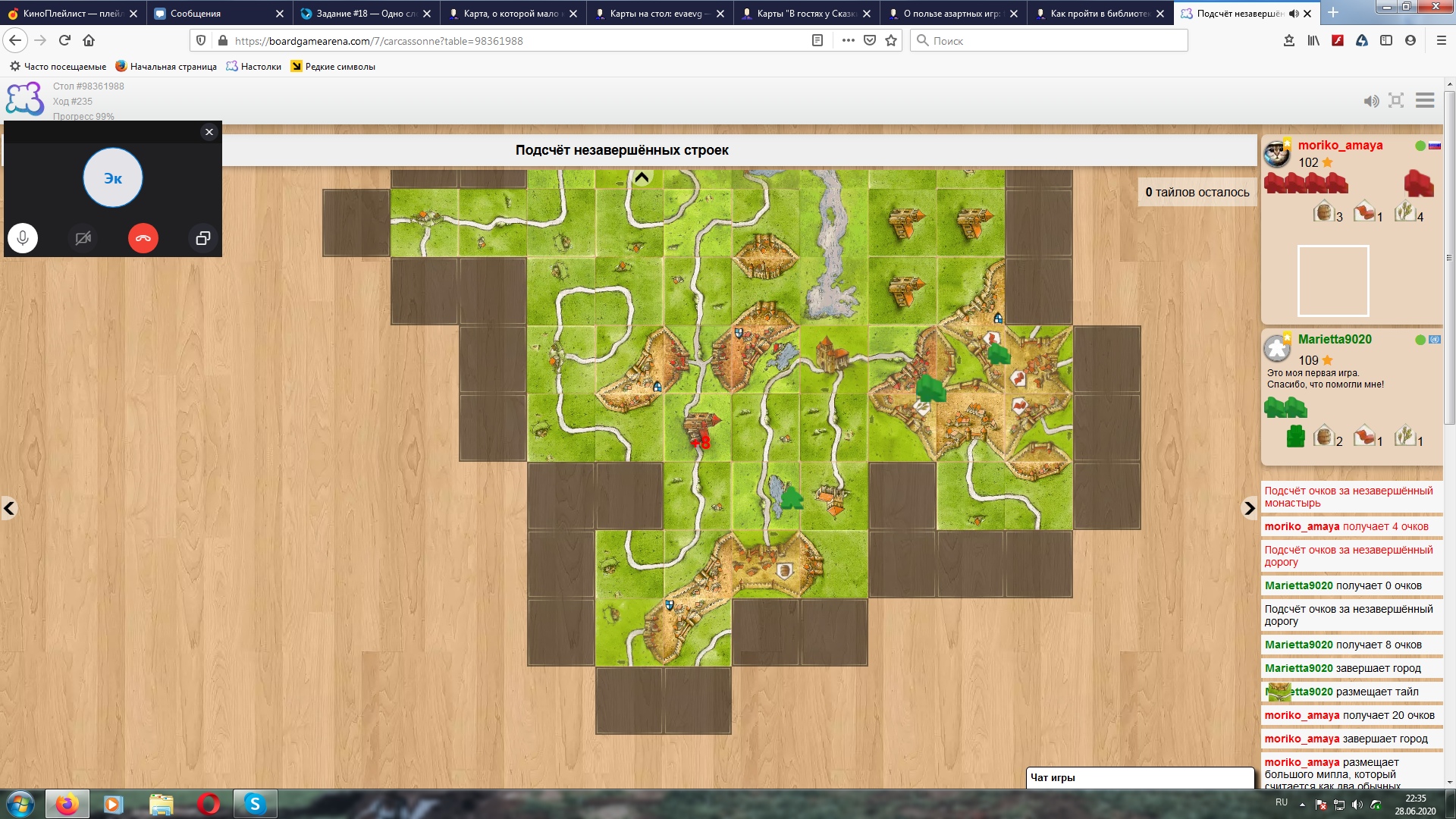Screen dimensions: 1456x819
Task: Switch to Сообщения browser tab
Action: pos(219,14)
